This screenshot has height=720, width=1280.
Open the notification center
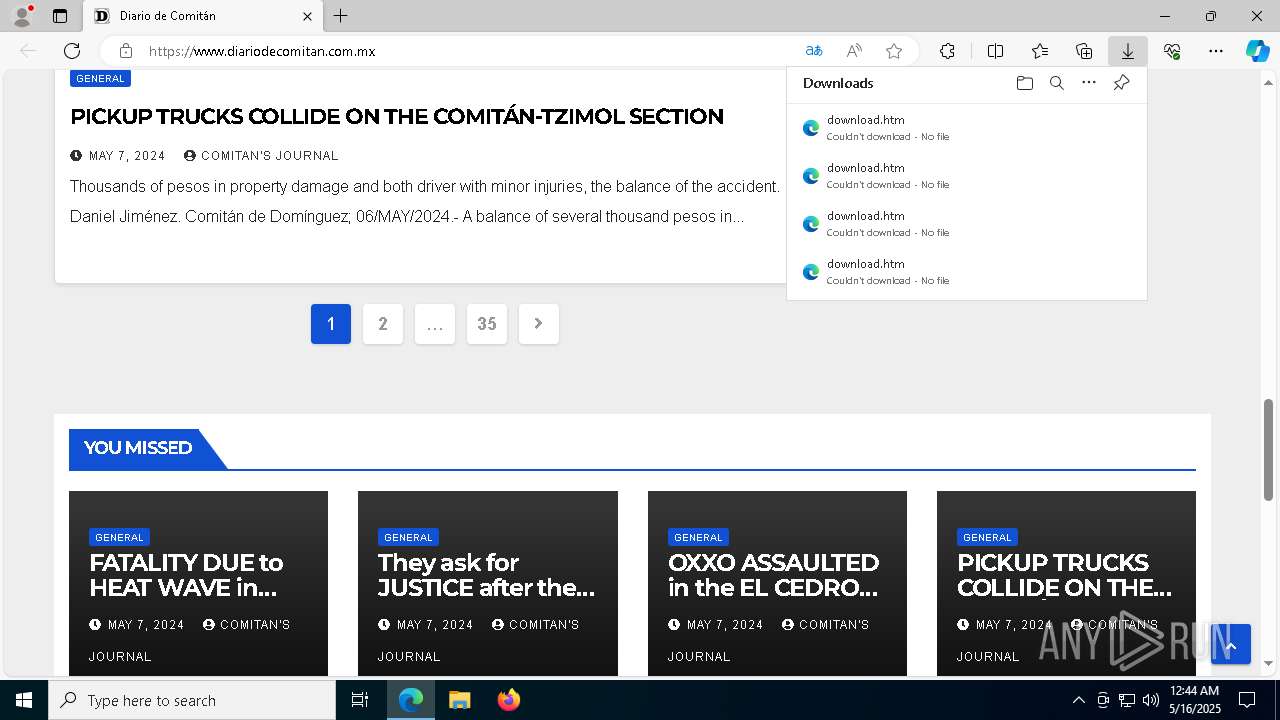pyautogui.click(x=1247, y=700)
